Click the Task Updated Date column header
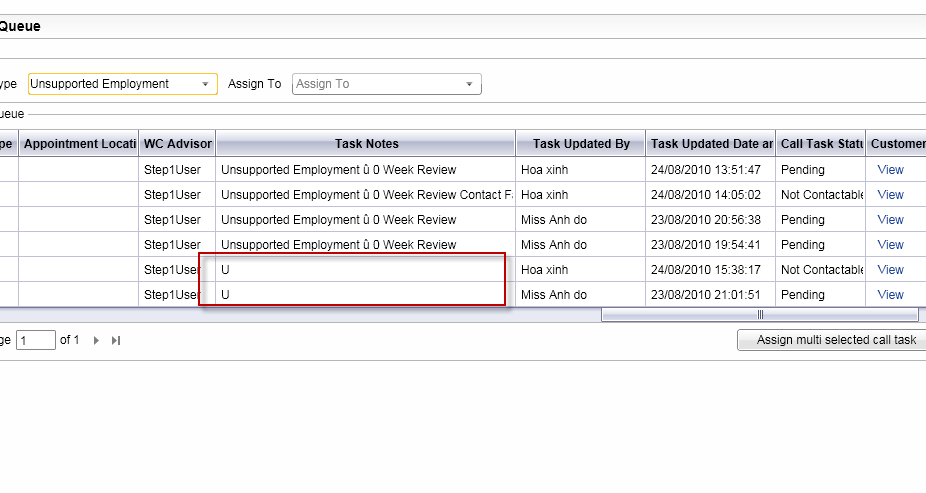Viewport: 926px width, 493px height. point(711,144)
